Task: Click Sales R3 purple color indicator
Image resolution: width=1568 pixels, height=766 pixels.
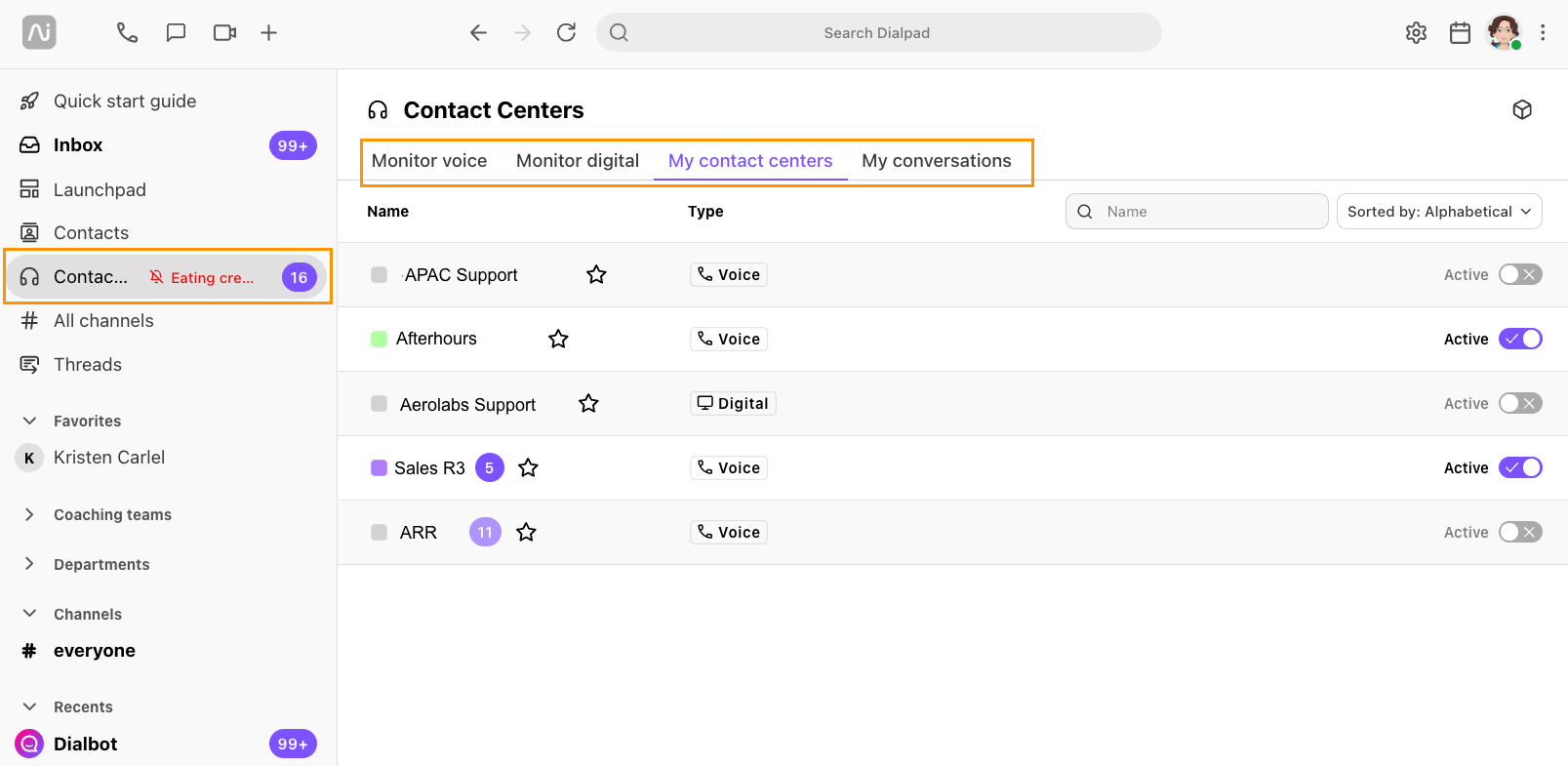Action: pos(380,467)
